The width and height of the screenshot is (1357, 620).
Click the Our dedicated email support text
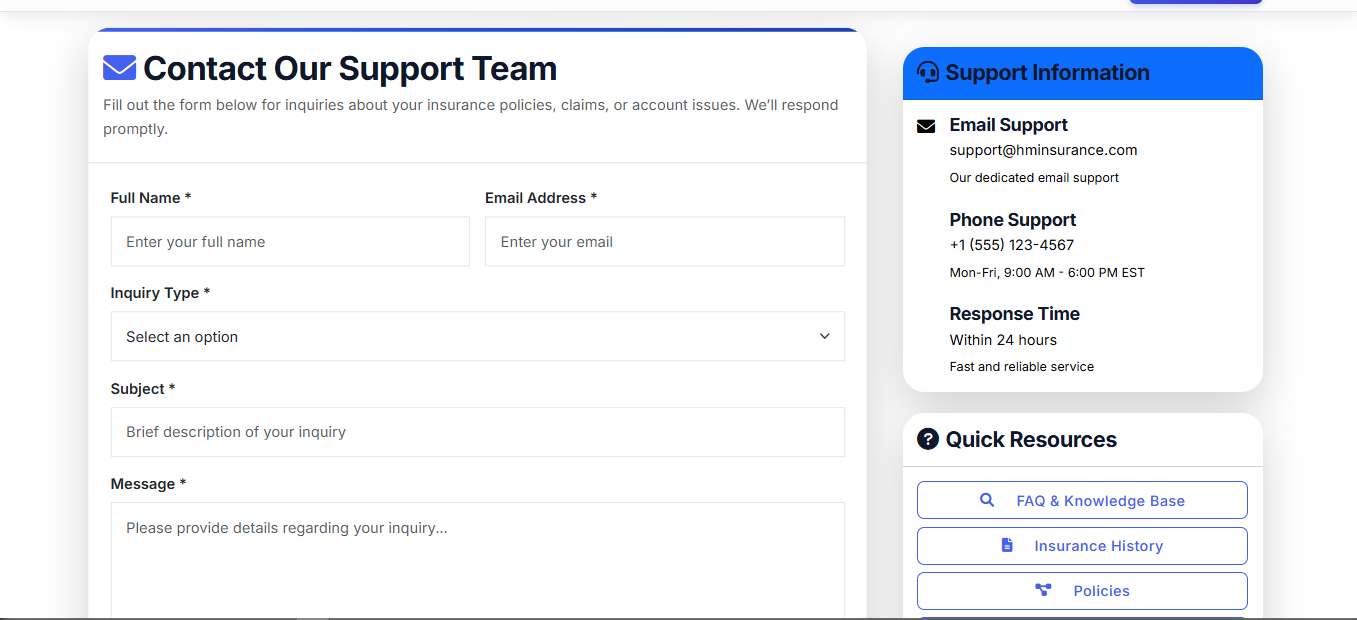point(1034,178)
